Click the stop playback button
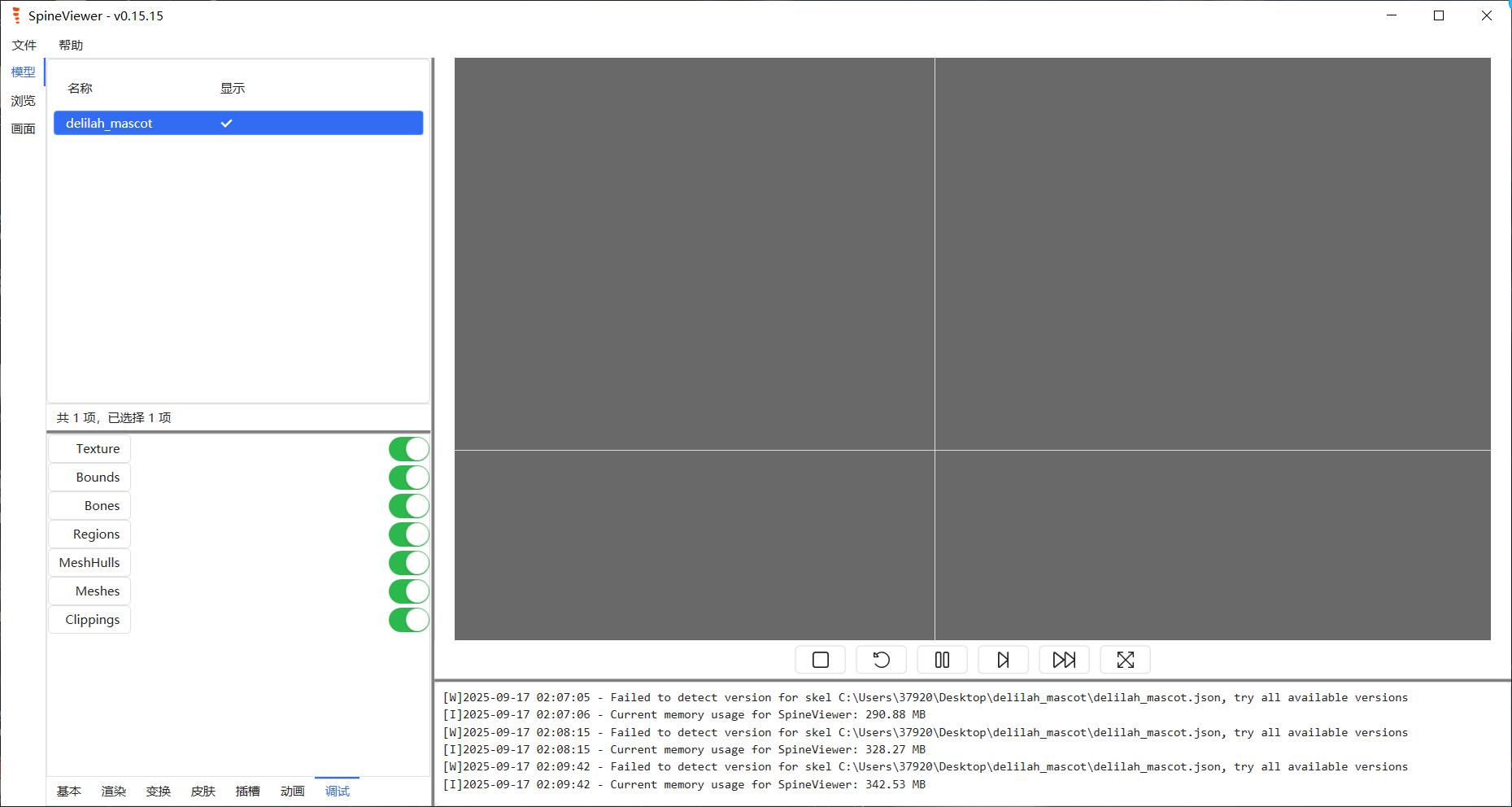 point(820,660)
